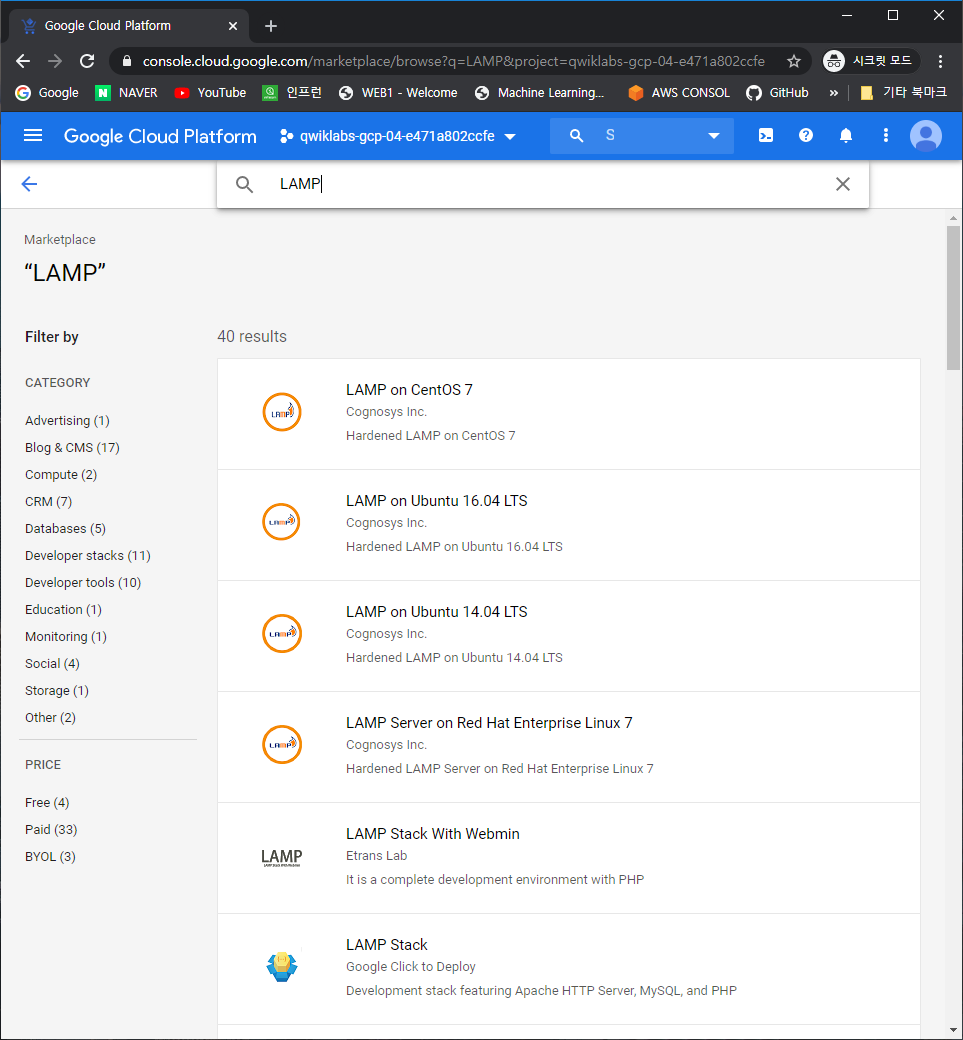Screen dimensions: 963x1040
Task: Open the user account avatar
Action: click(926, 136)
